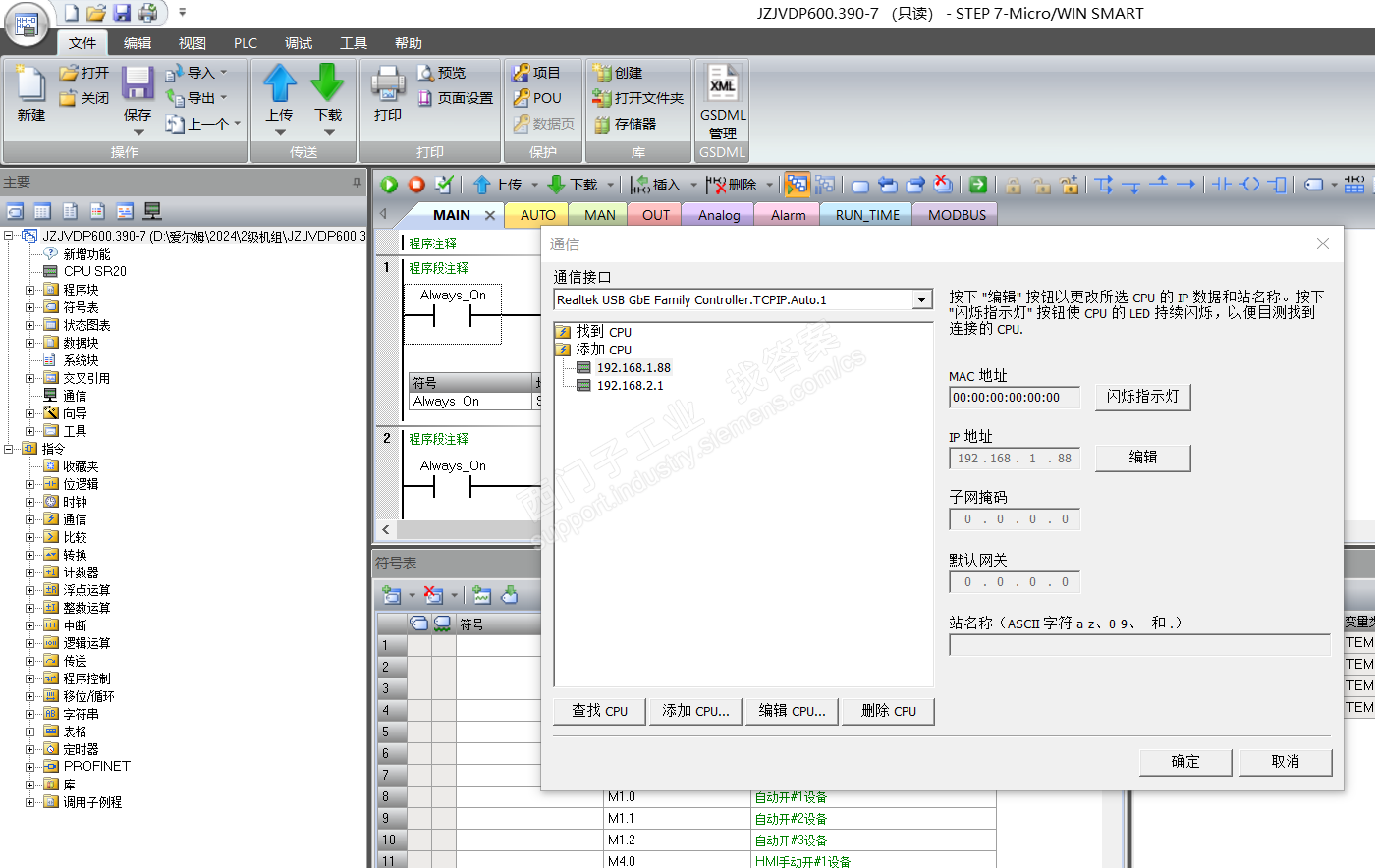Click 删除 in the editor toolbar
Screen dimensions: 1375x868
[732, 185]
